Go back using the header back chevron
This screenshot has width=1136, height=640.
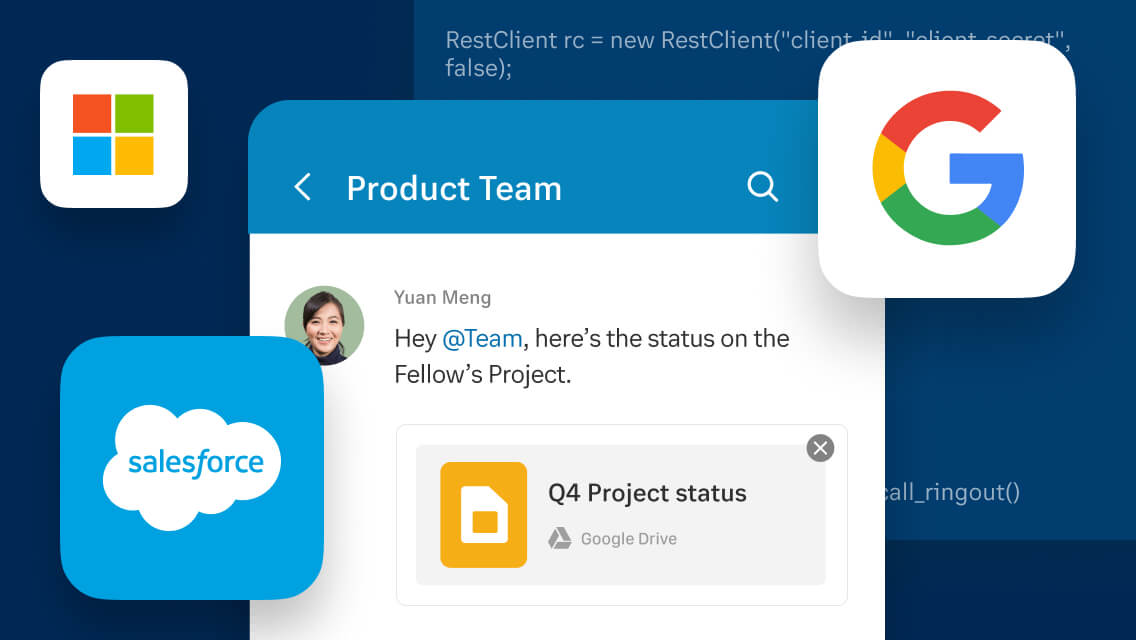pos(302,187)
